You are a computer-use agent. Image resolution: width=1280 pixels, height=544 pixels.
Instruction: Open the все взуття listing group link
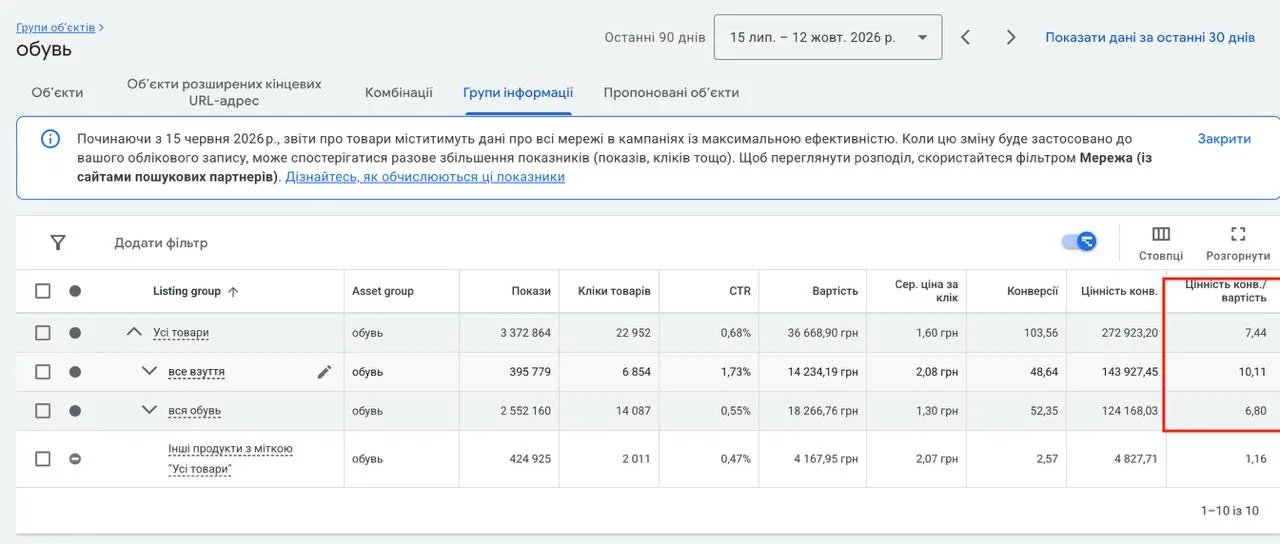coord(196,372)
